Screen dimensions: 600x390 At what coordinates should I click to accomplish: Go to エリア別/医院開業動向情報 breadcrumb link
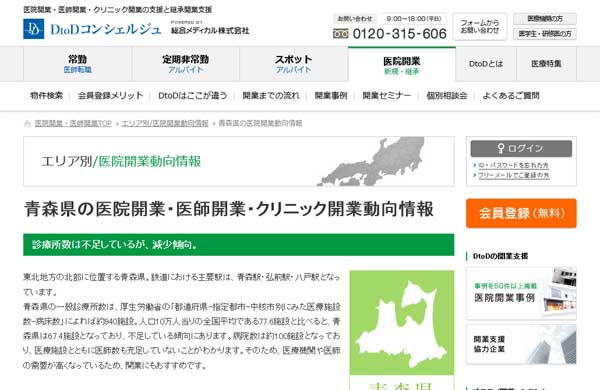click(165, 124)
